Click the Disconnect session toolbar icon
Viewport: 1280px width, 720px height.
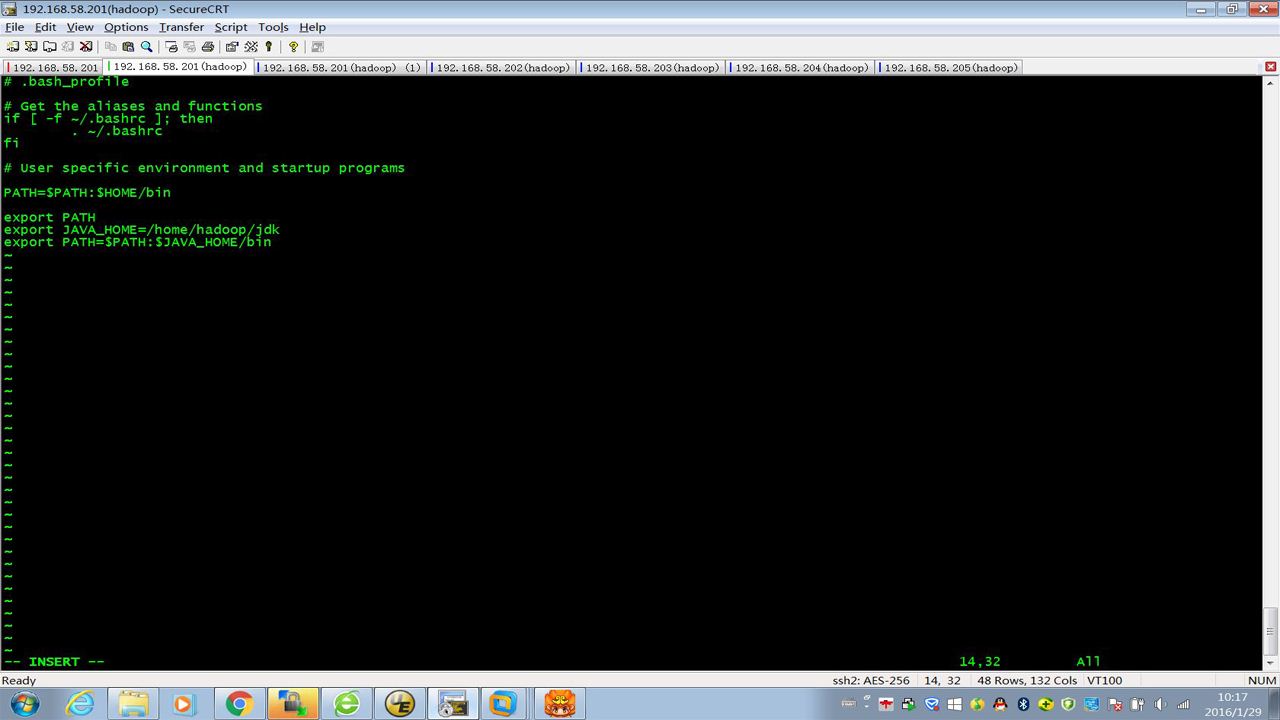click(86, 46)
